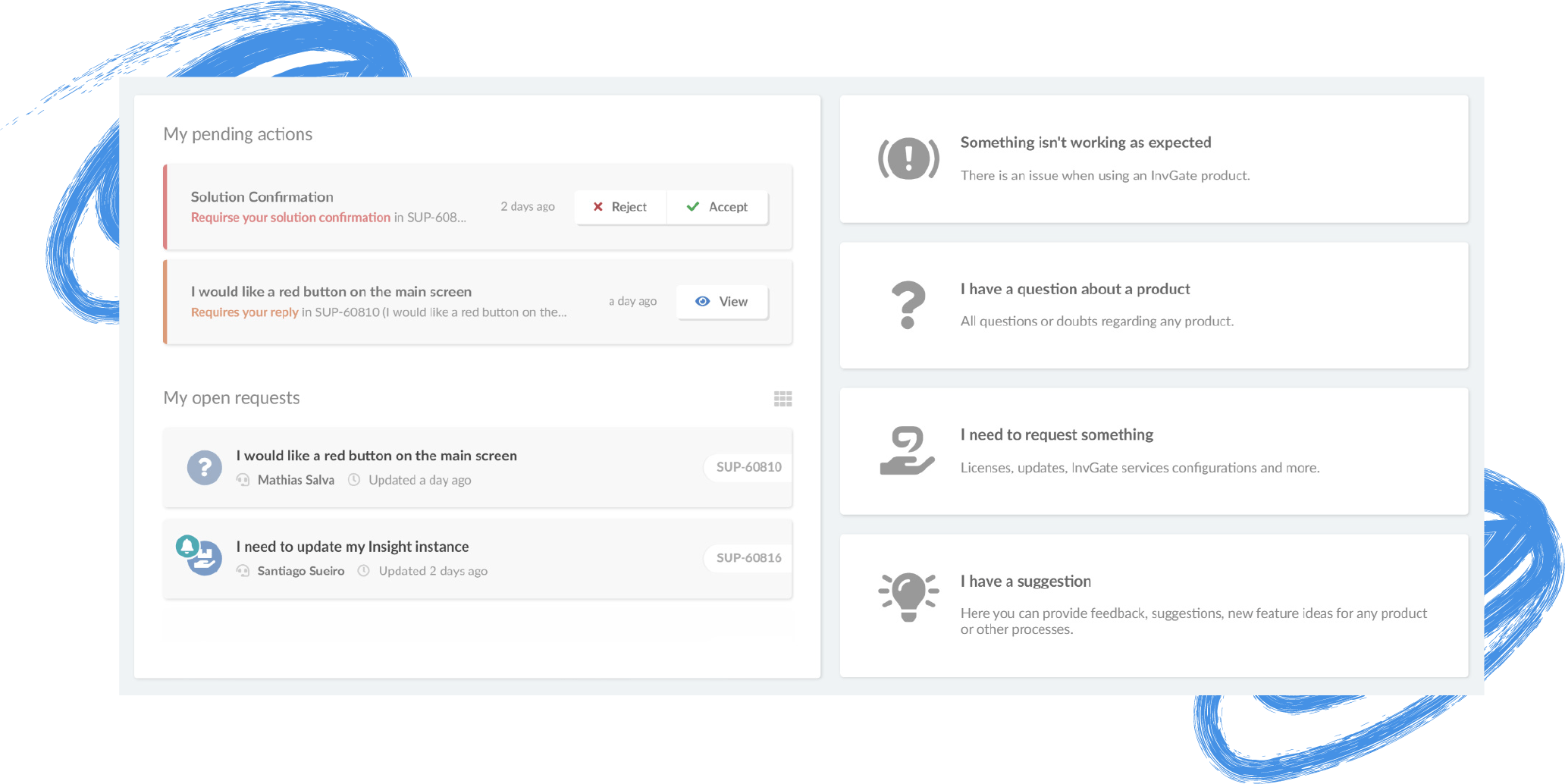Viewport: 1565px width, 784px height.
Task: Click the eye icon on the View button
Action: click(702, 301)
